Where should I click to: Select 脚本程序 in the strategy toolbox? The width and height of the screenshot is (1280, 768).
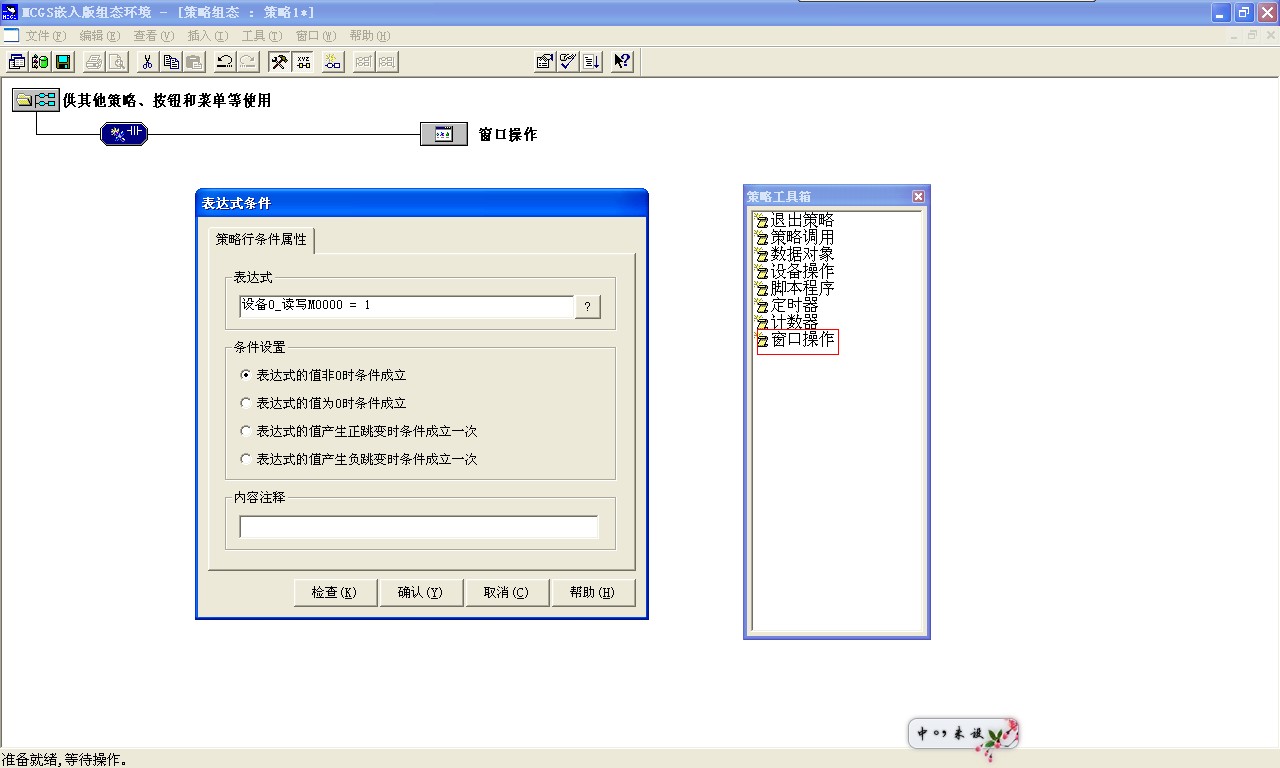pyautogui.click(x=802, y=289)
